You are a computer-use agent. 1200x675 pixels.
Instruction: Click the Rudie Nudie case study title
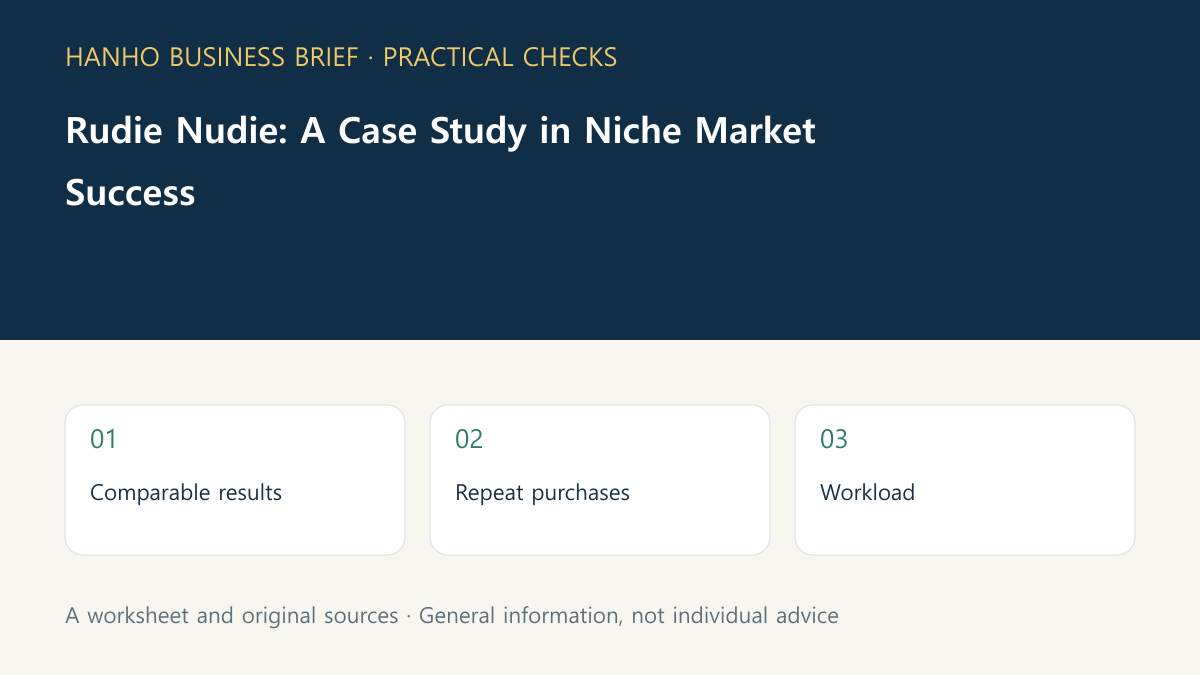(x=440, y=161)
